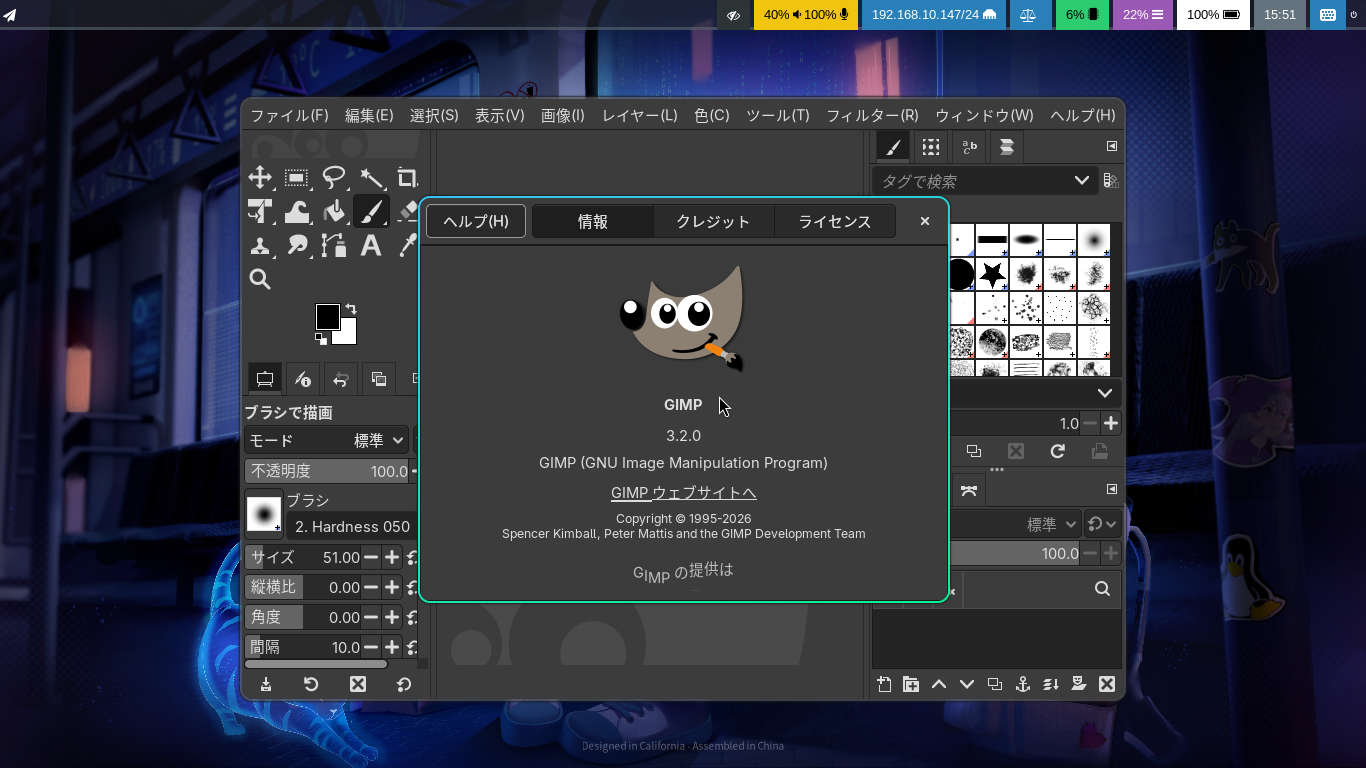1366x768 pixels.
Task: Follow the GIMP ウェブサイトへ link
Action: pos(683,493)
